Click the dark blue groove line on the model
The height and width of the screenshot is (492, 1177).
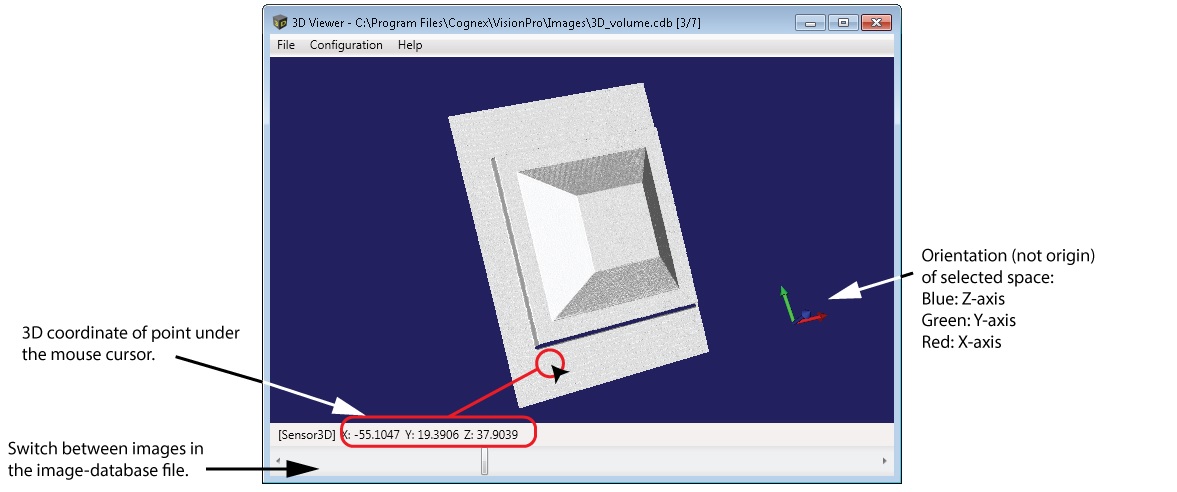point(615,327)
